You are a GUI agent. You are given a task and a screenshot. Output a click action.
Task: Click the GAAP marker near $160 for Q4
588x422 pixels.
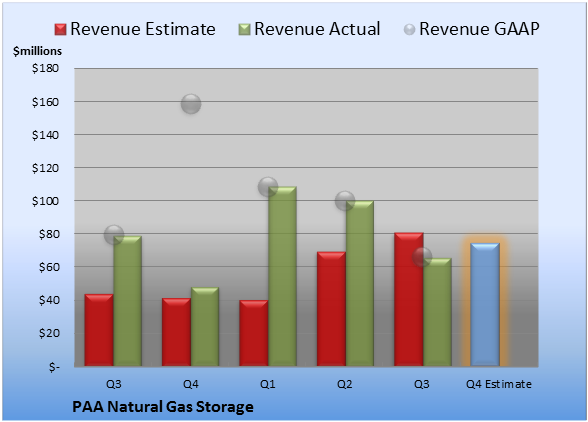pyautogui.click(x=191, y=104)
